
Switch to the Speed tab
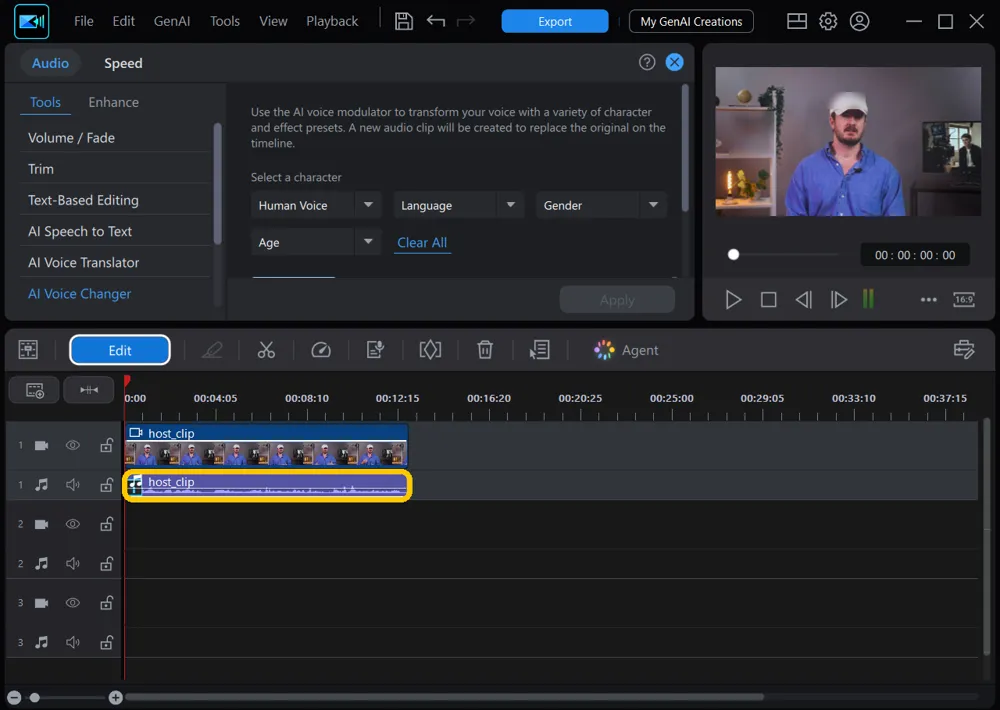(123, 63)
